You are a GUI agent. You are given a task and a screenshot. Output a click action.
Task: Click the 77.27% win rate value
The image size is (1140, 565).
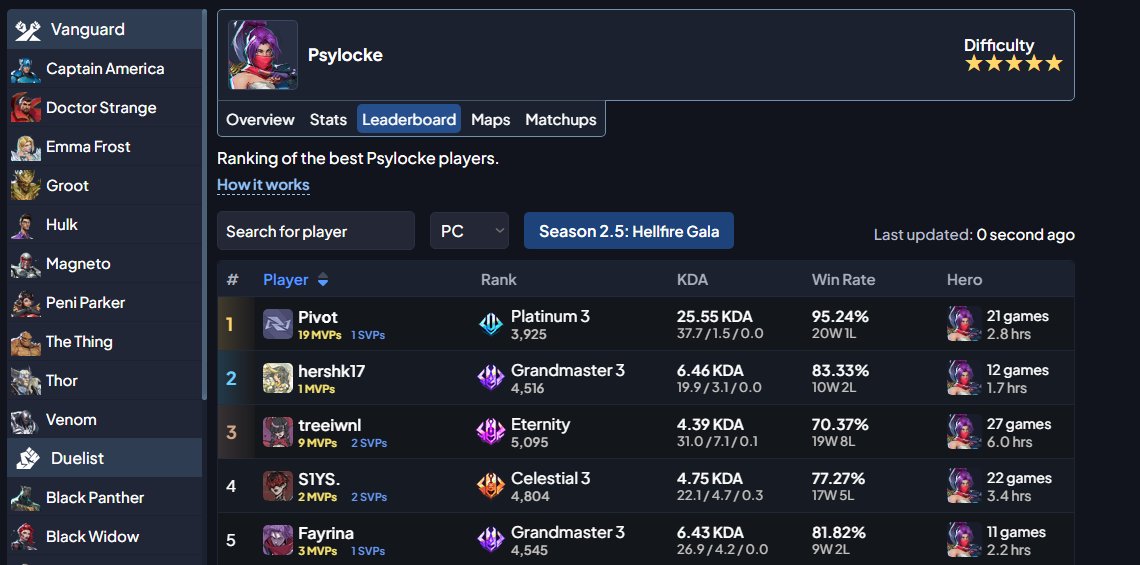[x=838, y=478]
